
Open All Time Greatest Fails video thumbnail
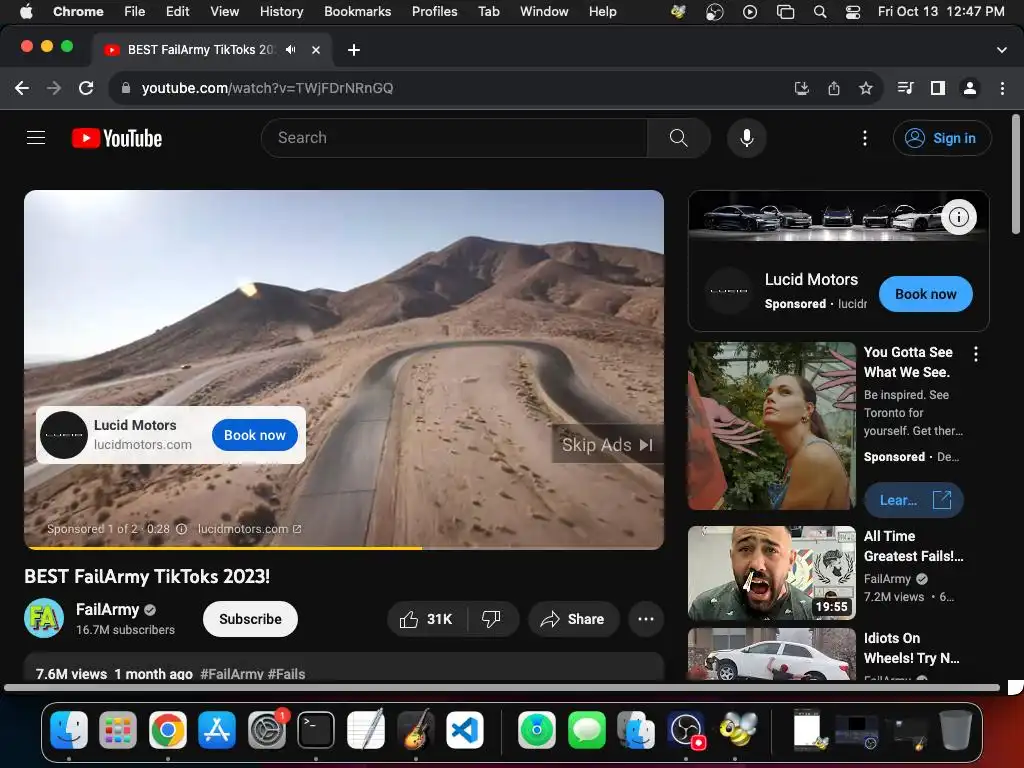[x=771, y=573]
